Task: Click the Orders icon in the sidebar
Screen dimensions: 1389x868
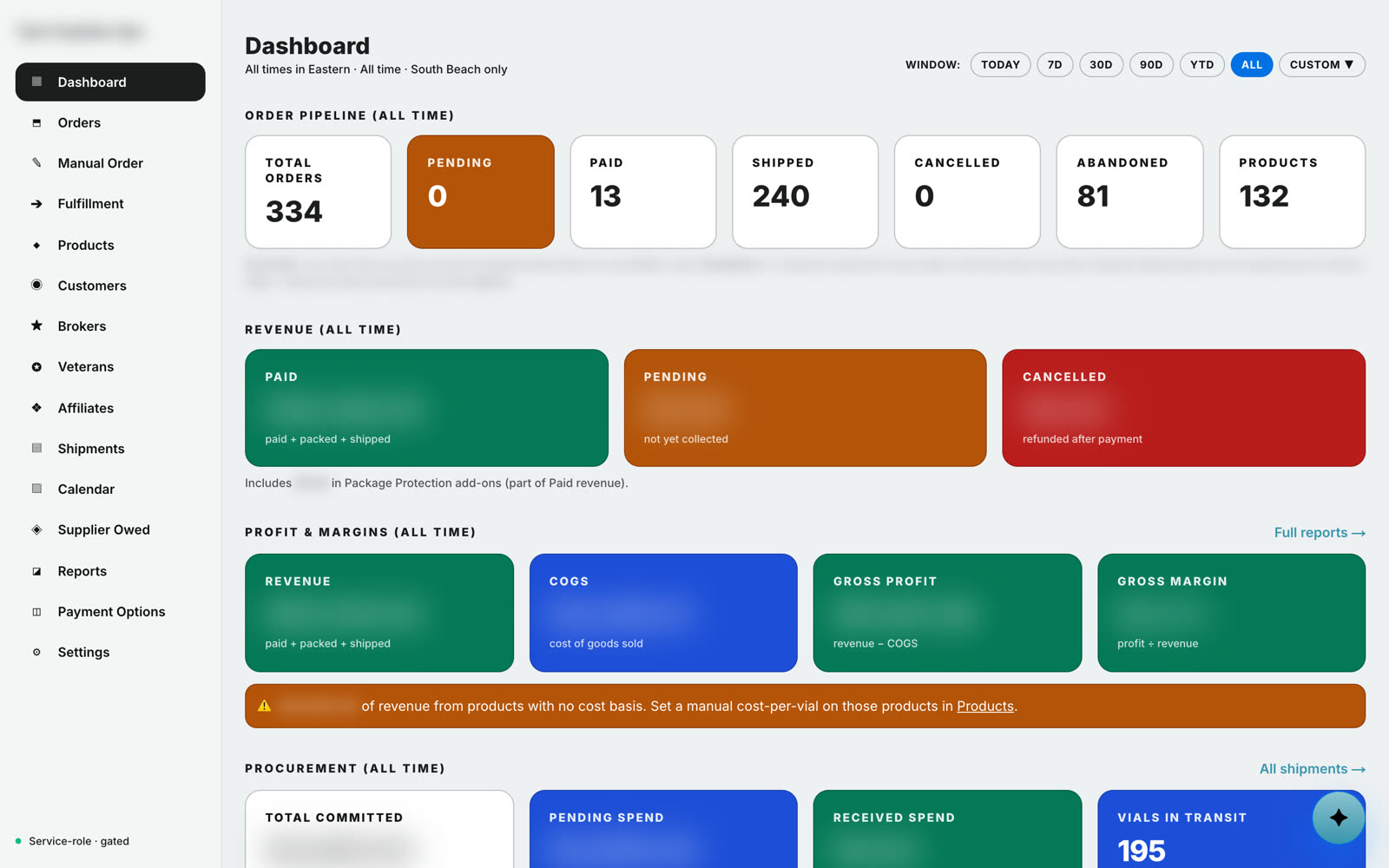Action: (36, 122)
